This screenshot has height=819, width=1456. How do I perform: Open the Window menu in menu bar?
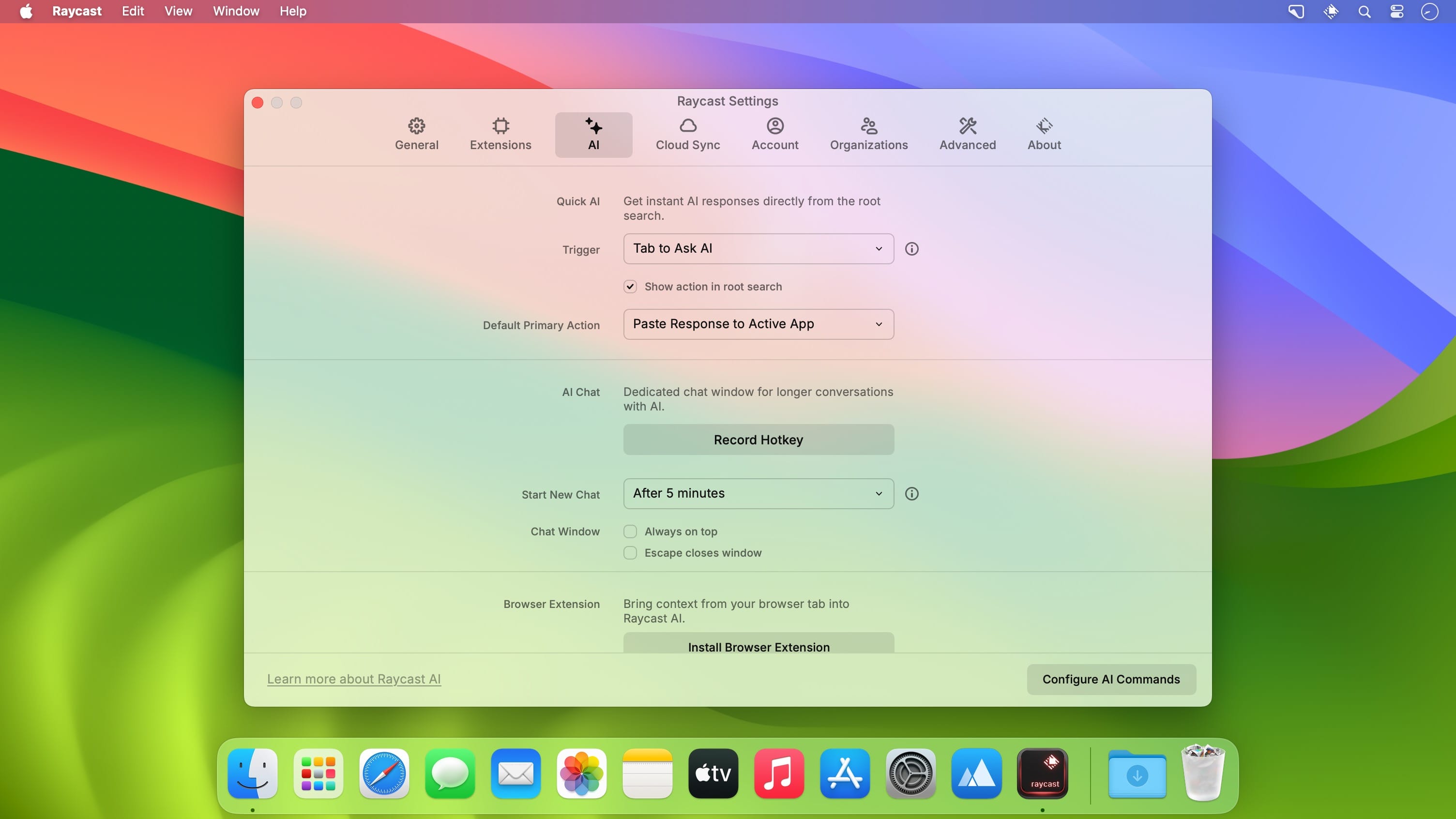[236, 11]
